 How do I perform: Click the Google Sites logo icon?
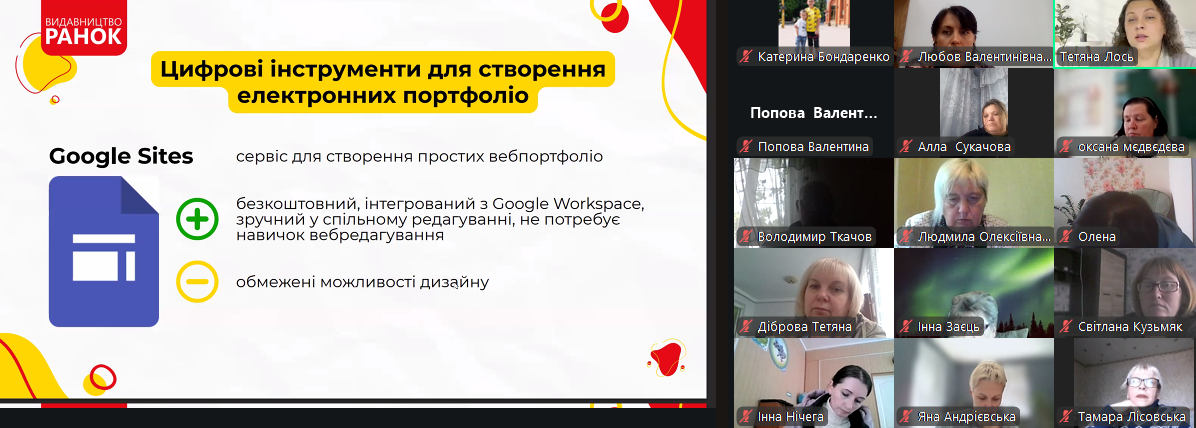pos(104,251)
